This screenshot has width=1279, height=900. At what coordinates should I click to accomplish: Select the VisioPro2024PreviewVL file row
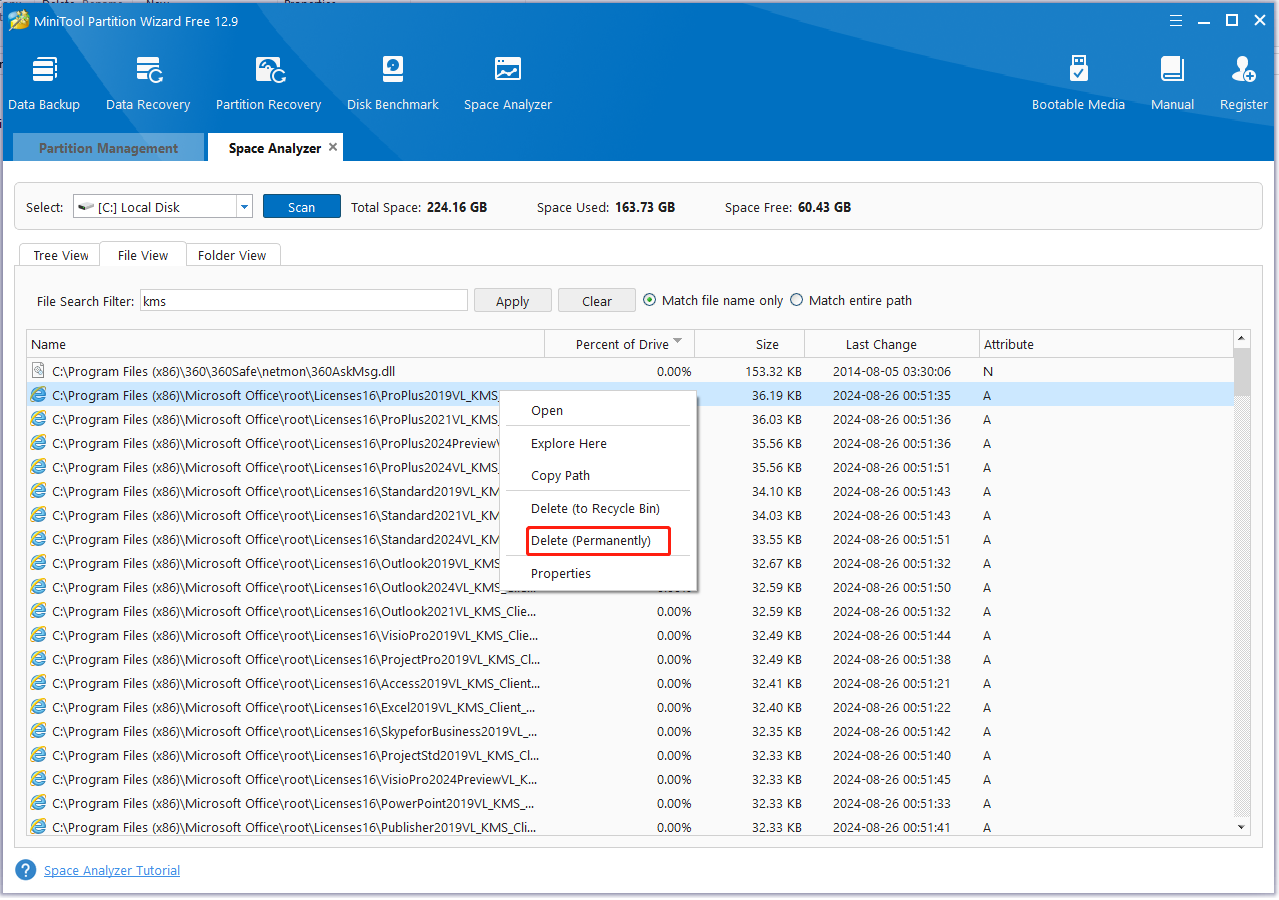pyautogui.click(x=630, y=779)
